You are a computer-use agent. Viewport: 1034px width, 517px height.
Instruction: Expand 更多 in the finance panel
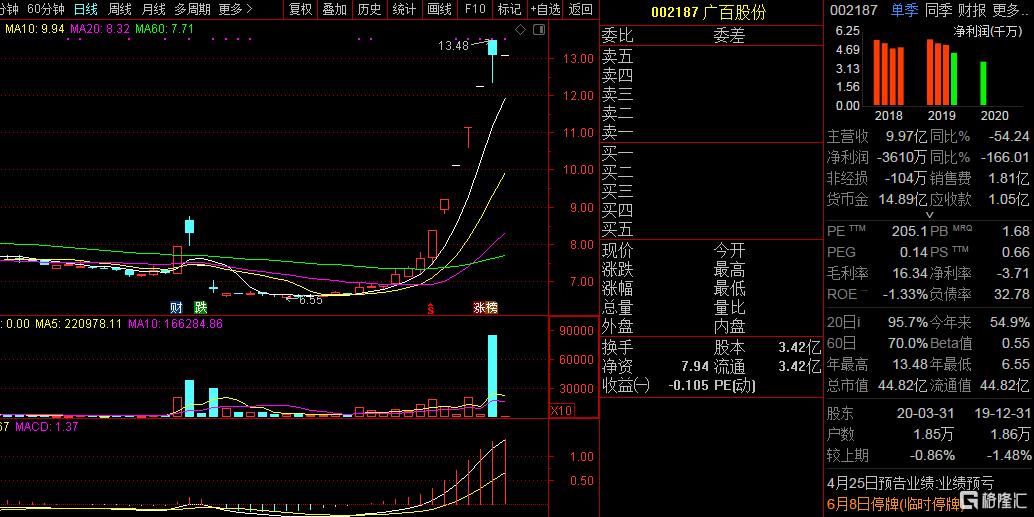(x=1008, y=10)
